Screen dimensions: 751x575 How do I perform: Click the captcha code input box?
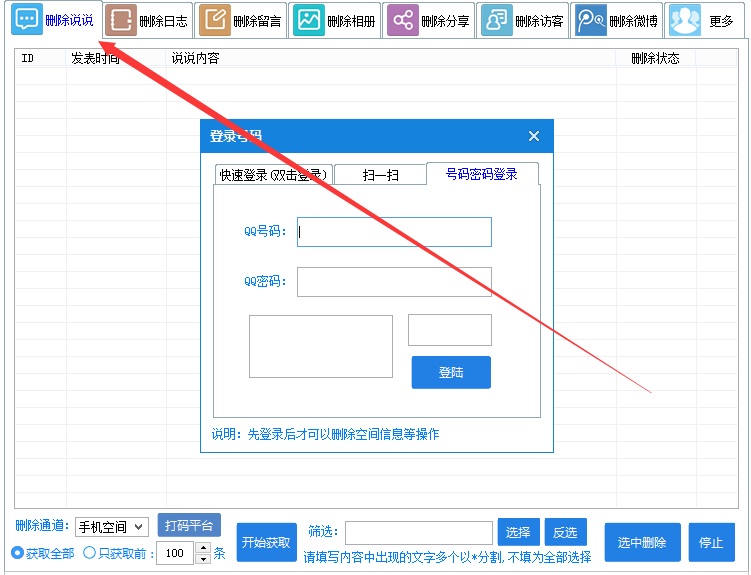(450, 330)
